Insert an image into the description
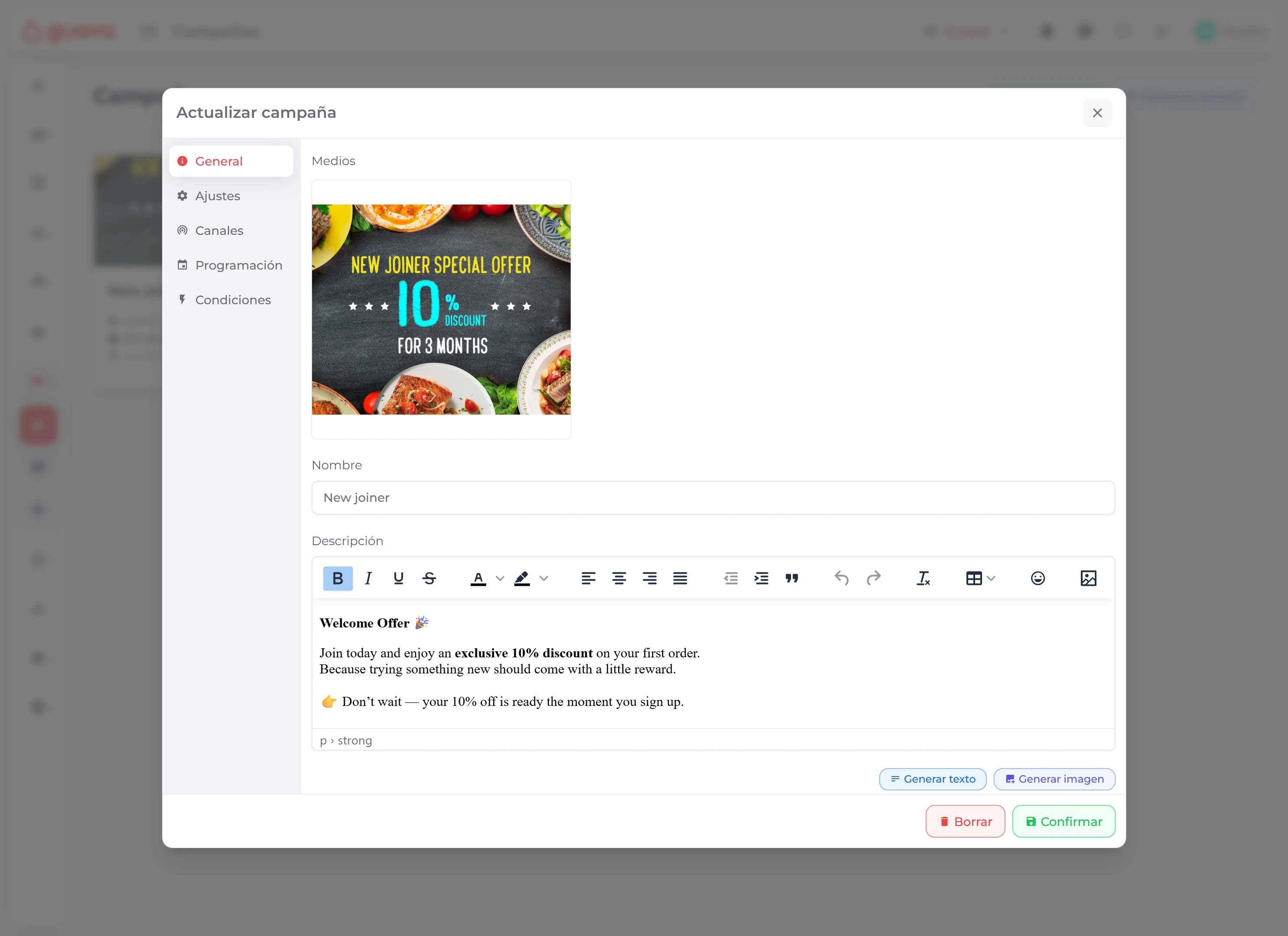The image size is (1288, 936). 1089,578
